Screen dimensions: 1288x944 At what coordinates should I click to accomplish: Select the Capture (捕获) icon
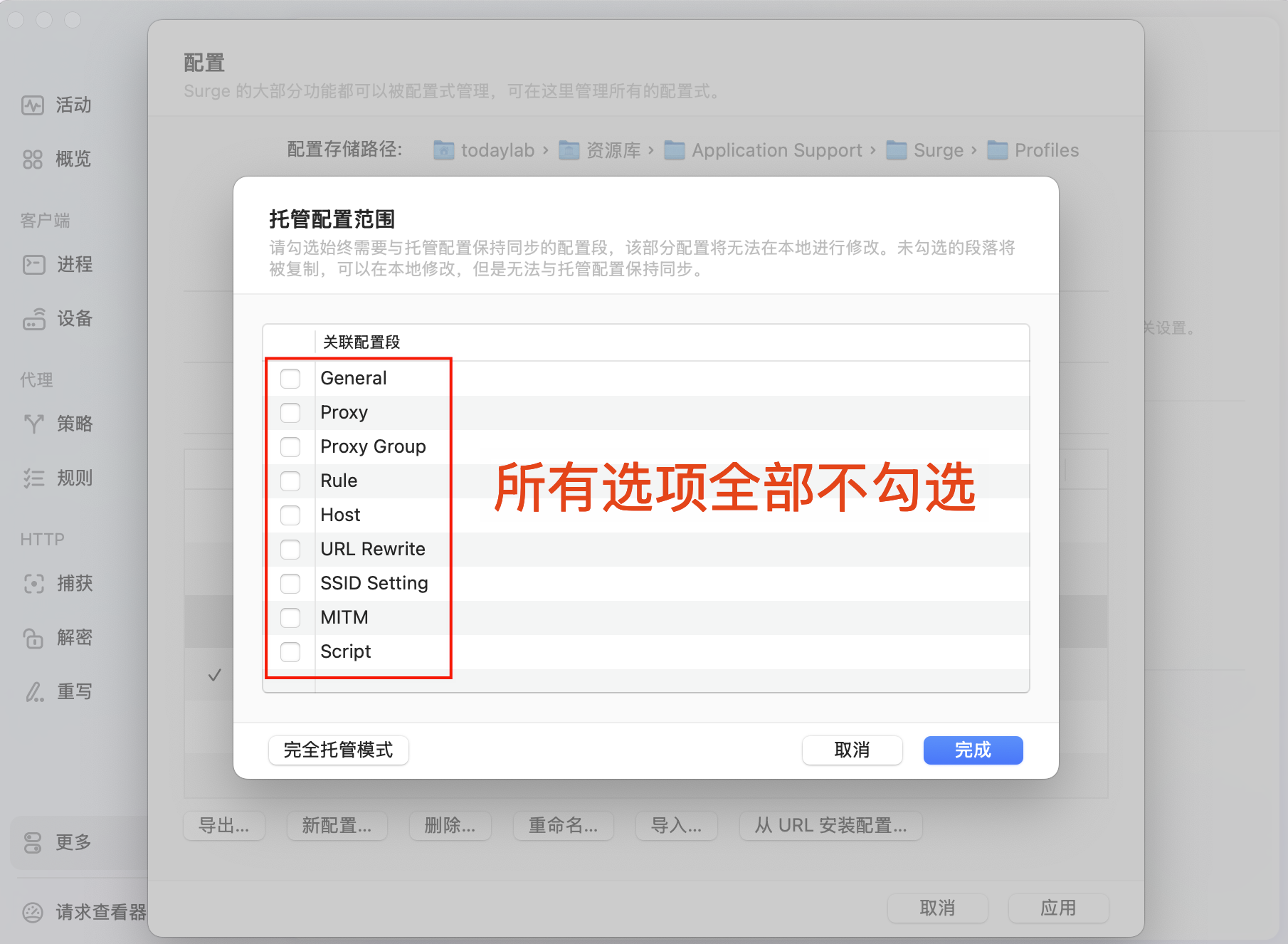(x=33, y=584)
